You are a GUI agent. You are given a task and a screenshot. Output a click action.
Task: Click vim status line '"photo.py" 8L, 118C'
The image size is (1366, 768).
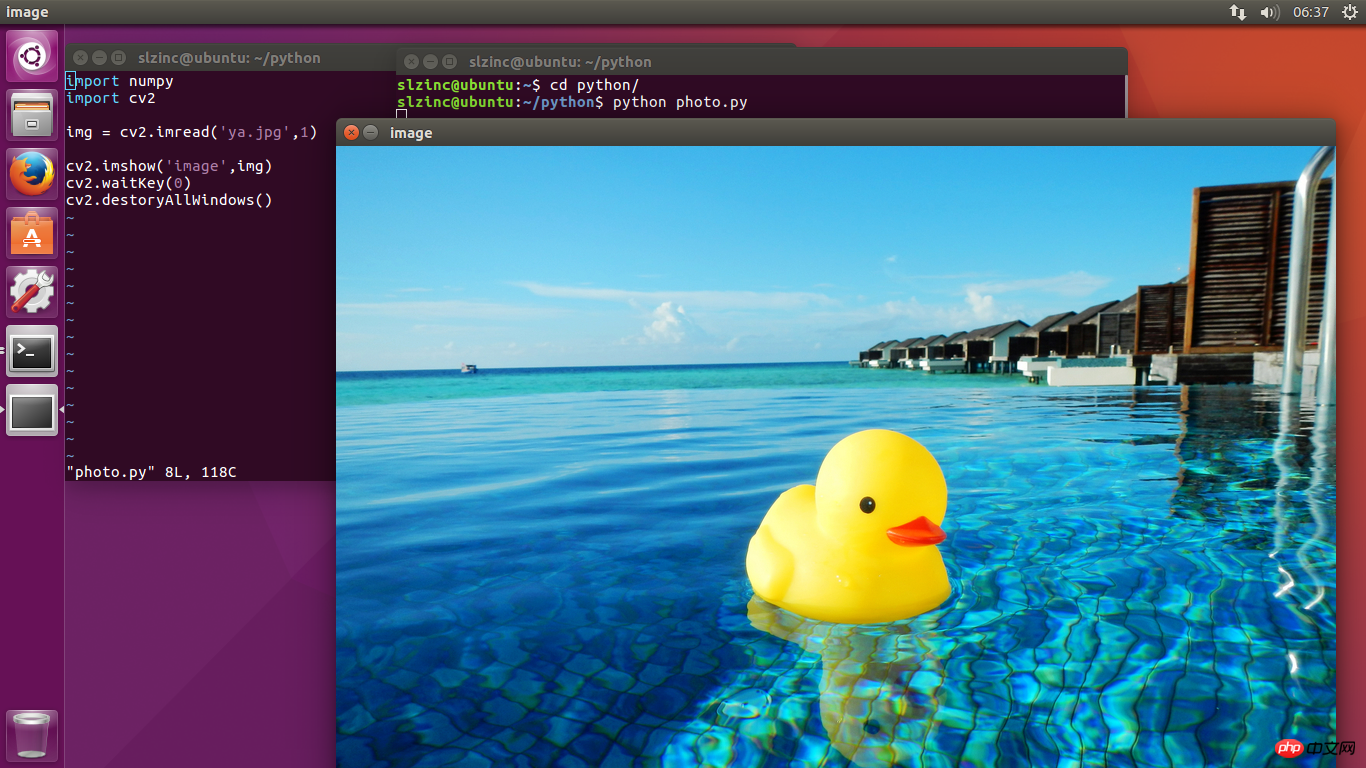coord(151,472)
